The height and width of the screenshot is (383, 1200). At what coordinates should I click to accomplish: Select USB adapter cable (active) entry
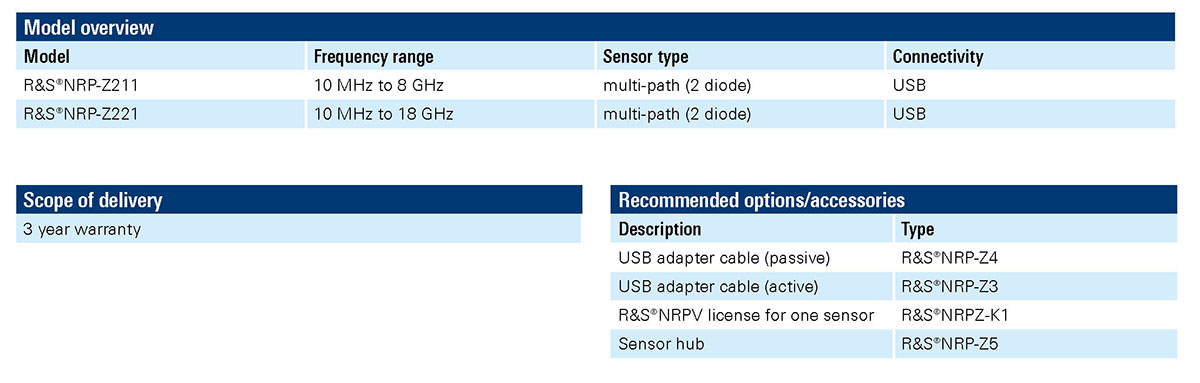[x=752, y=287]
